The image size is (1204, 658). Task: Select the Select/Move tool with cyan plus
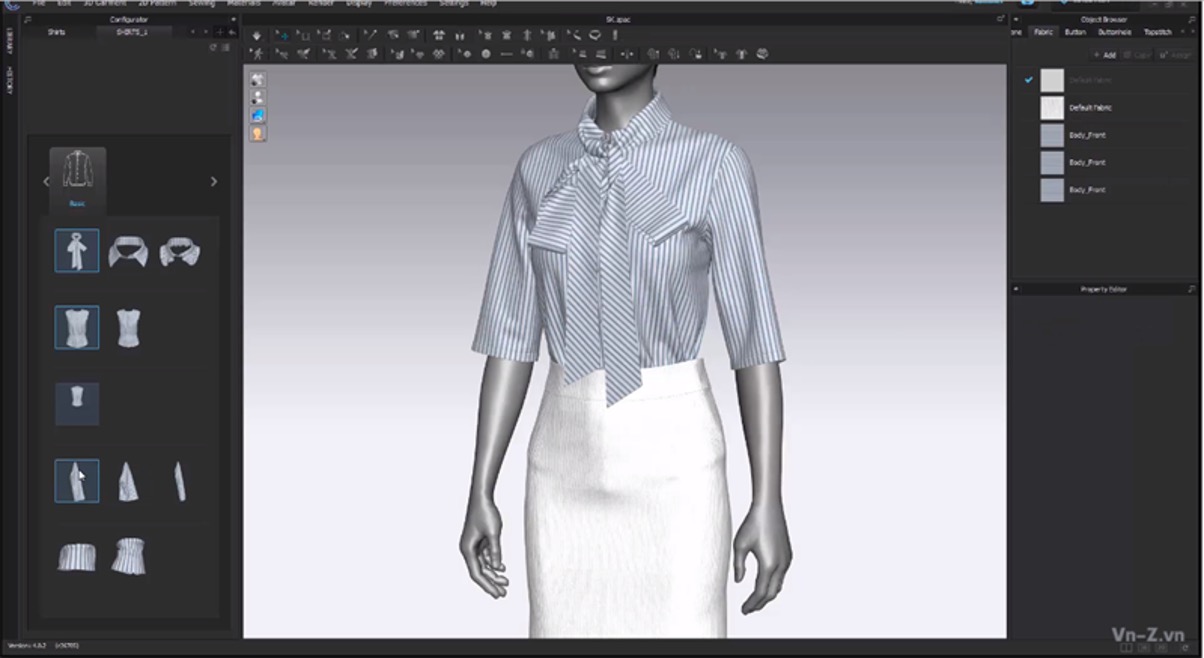[x=283, y=35]
